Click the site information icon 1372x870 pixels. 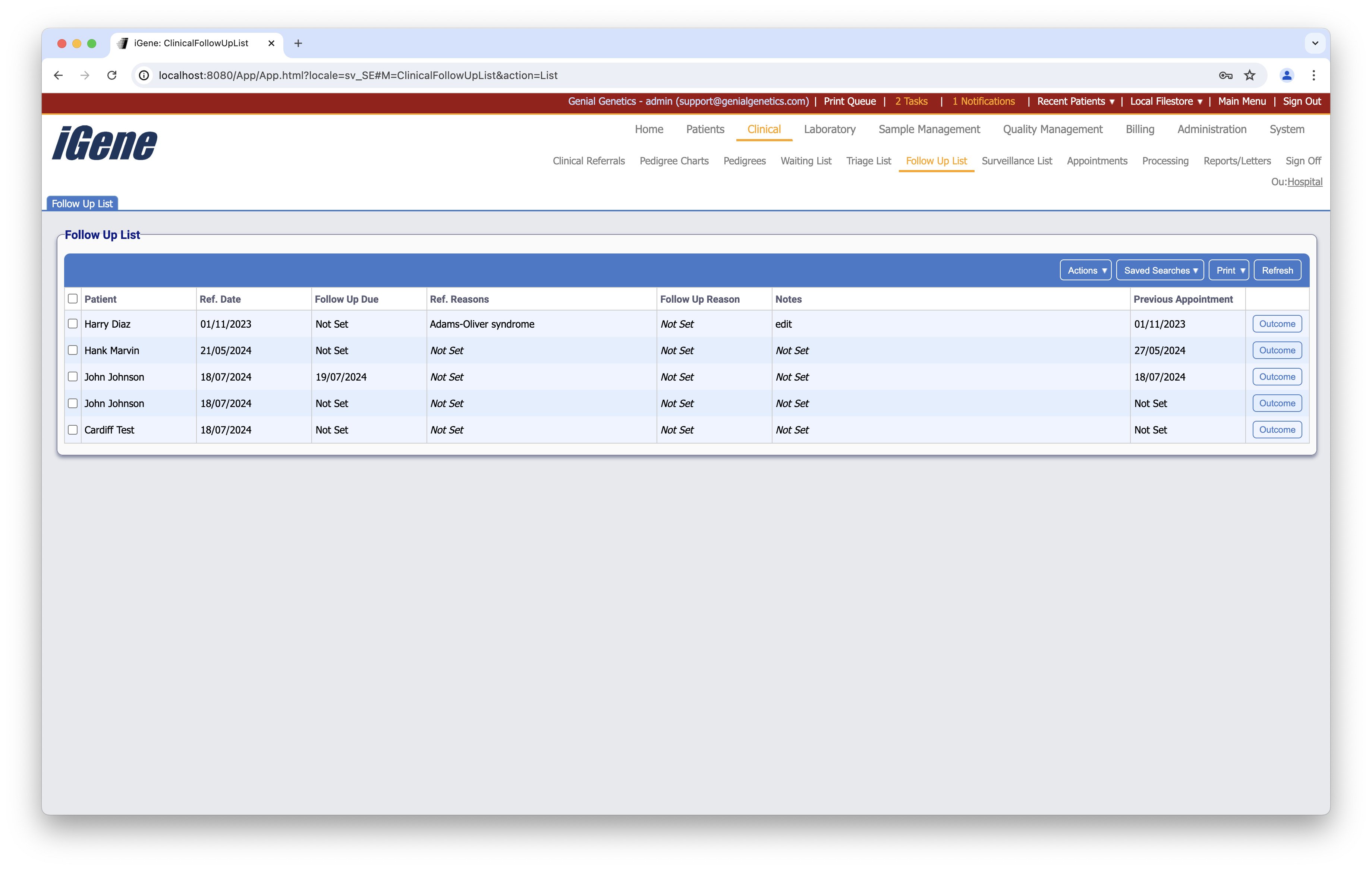[x=144, y=75]
